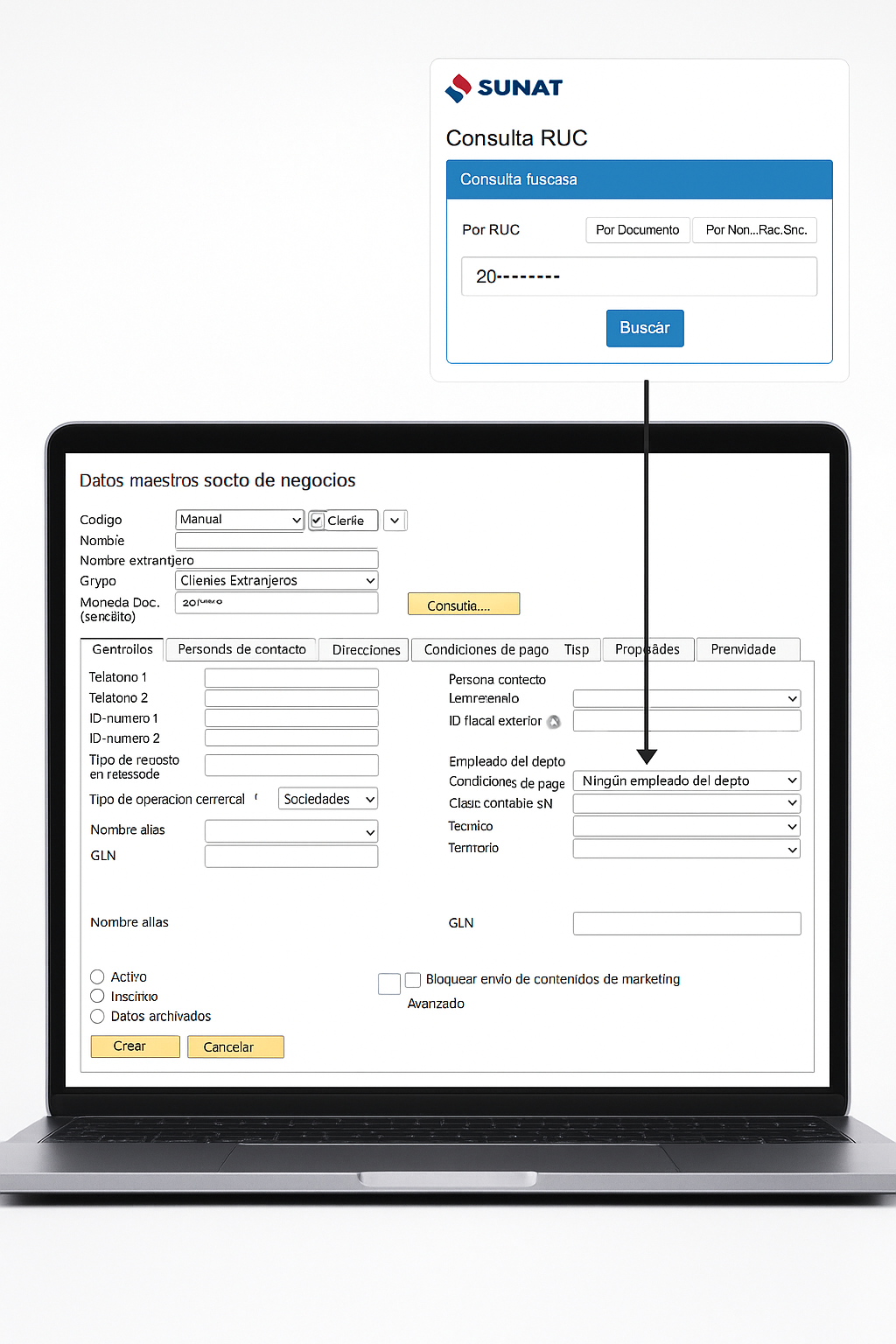Click the icon beside ID flacal exterior
This screenshot has height=1344, width=896.
pyautogui.click(x=554, y=722)
